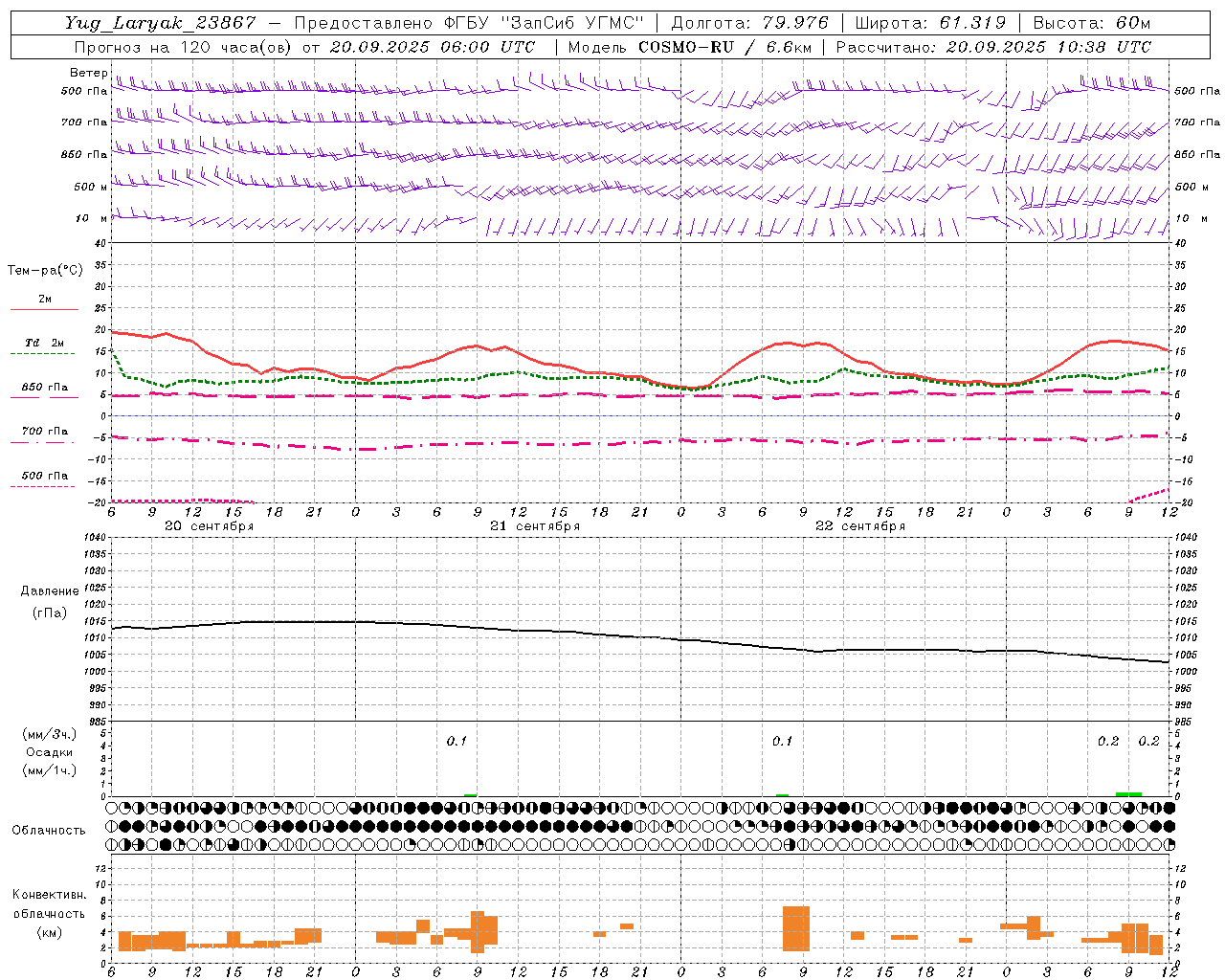
Task: Click the Осадки precipitation label
Action: tap(50, 752)
